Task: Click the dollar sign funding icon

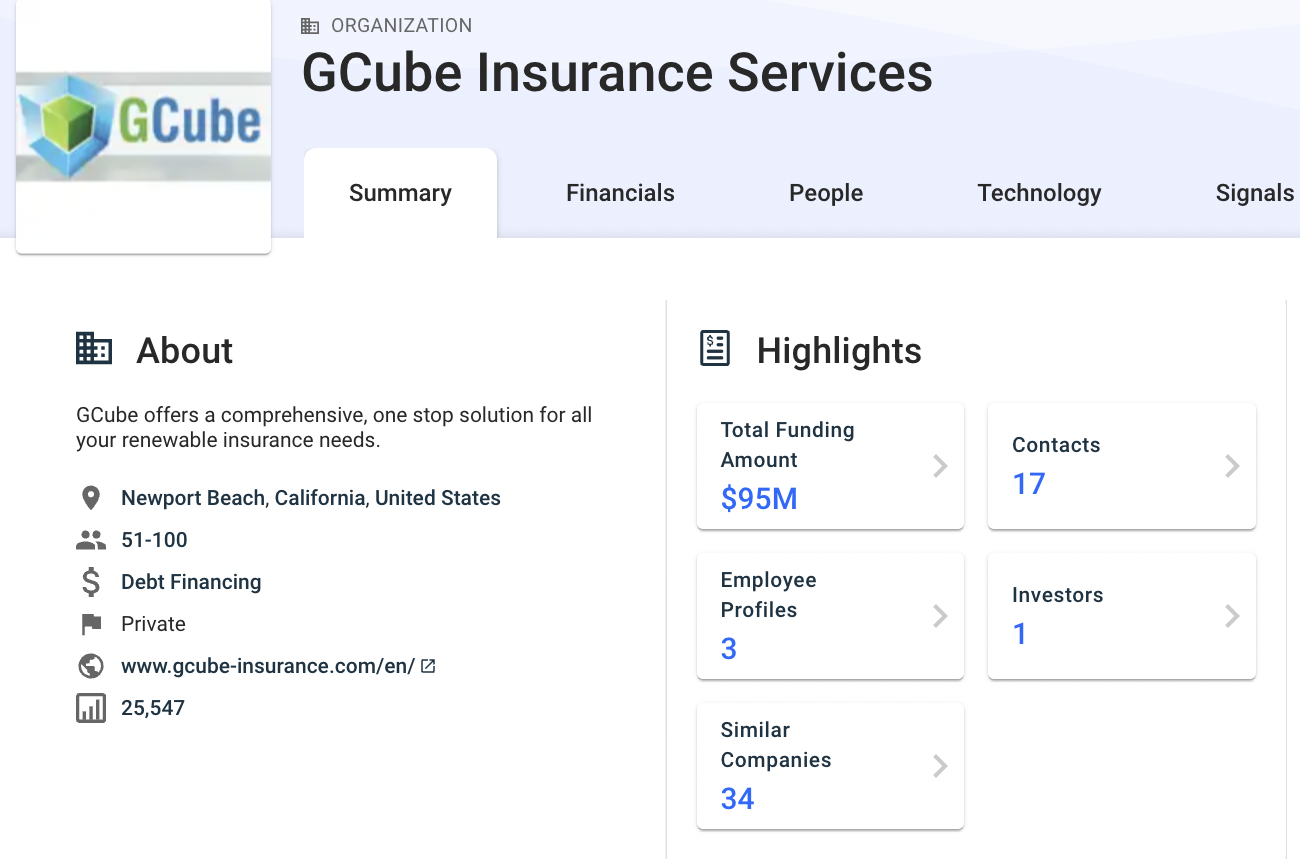Action: pyautogui.click(x=91, y=582)
